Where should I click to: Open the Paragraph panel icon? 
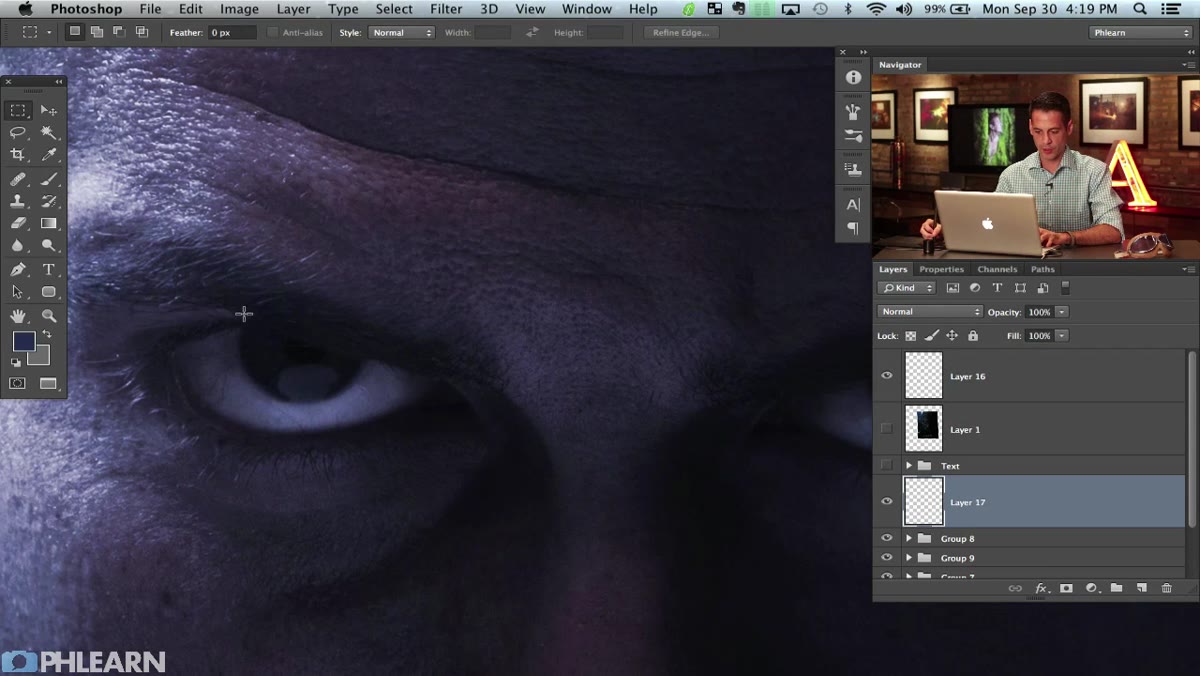(x=853, y=228)
